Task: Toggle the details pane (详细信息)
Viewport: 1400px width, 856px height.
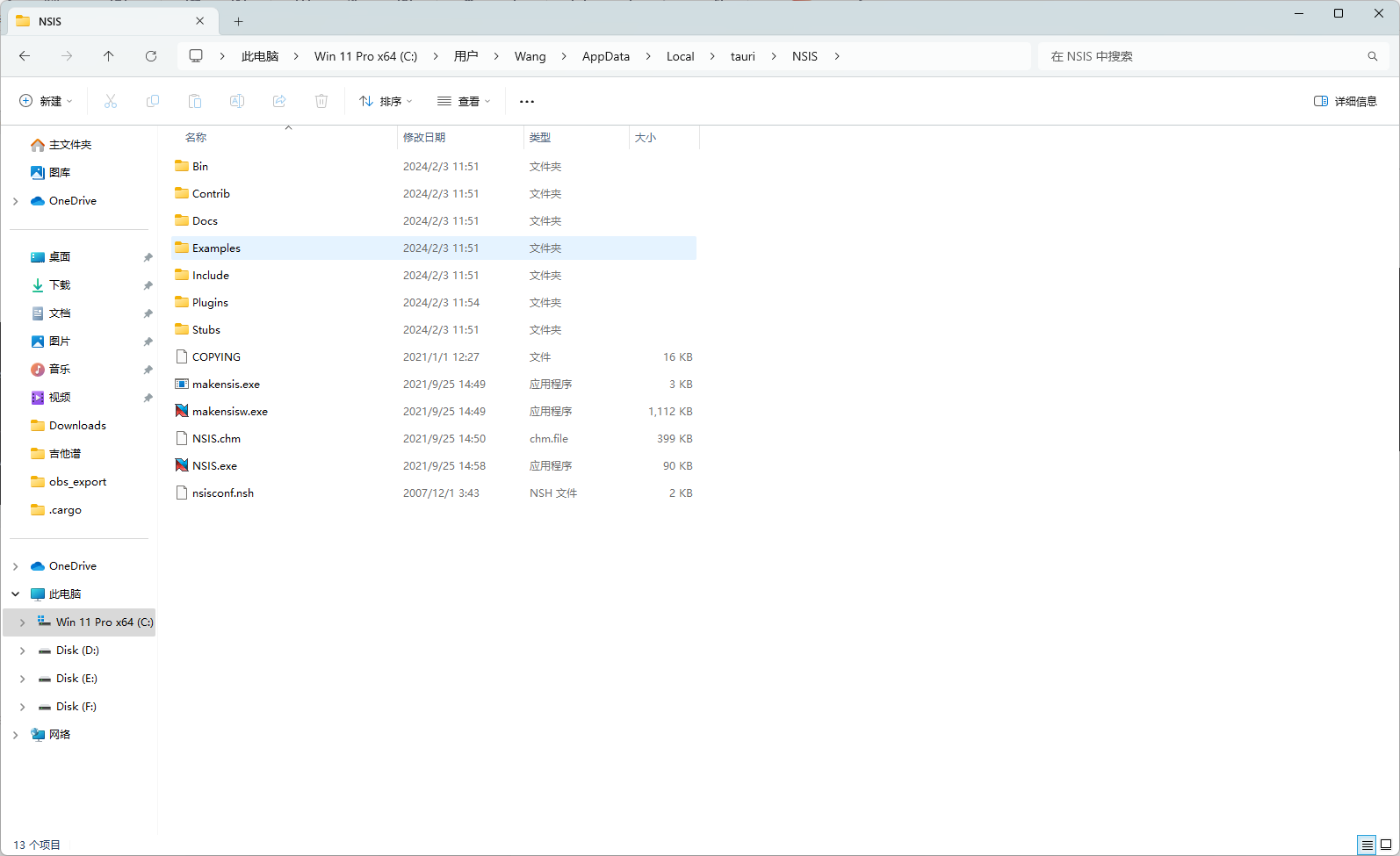Action: 1346,102
